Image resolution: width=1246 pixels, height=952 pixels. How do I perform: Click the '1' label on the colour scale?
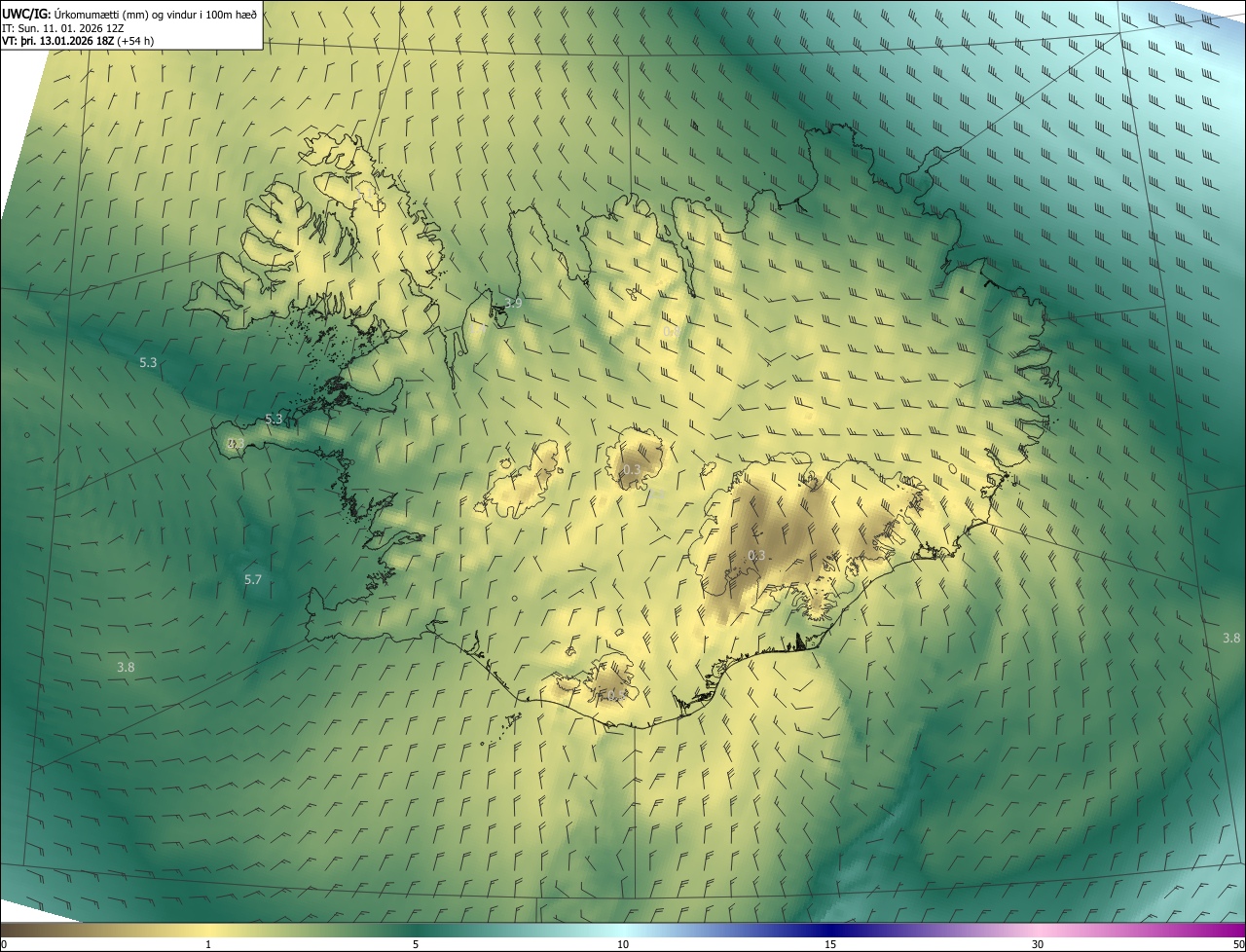(x=208, y=944)
